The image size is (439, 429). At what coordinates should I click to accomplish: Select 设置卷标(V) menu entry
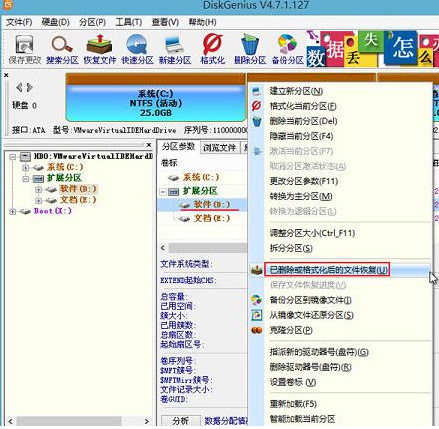(293, 382)
